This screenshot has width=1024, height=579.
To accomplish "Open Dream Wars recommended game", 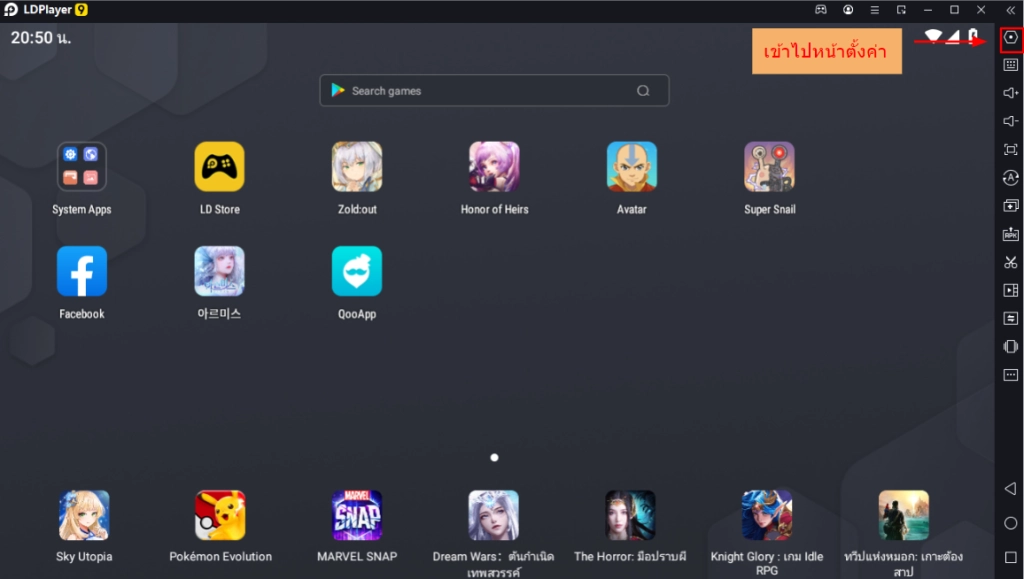I will 494,515.
